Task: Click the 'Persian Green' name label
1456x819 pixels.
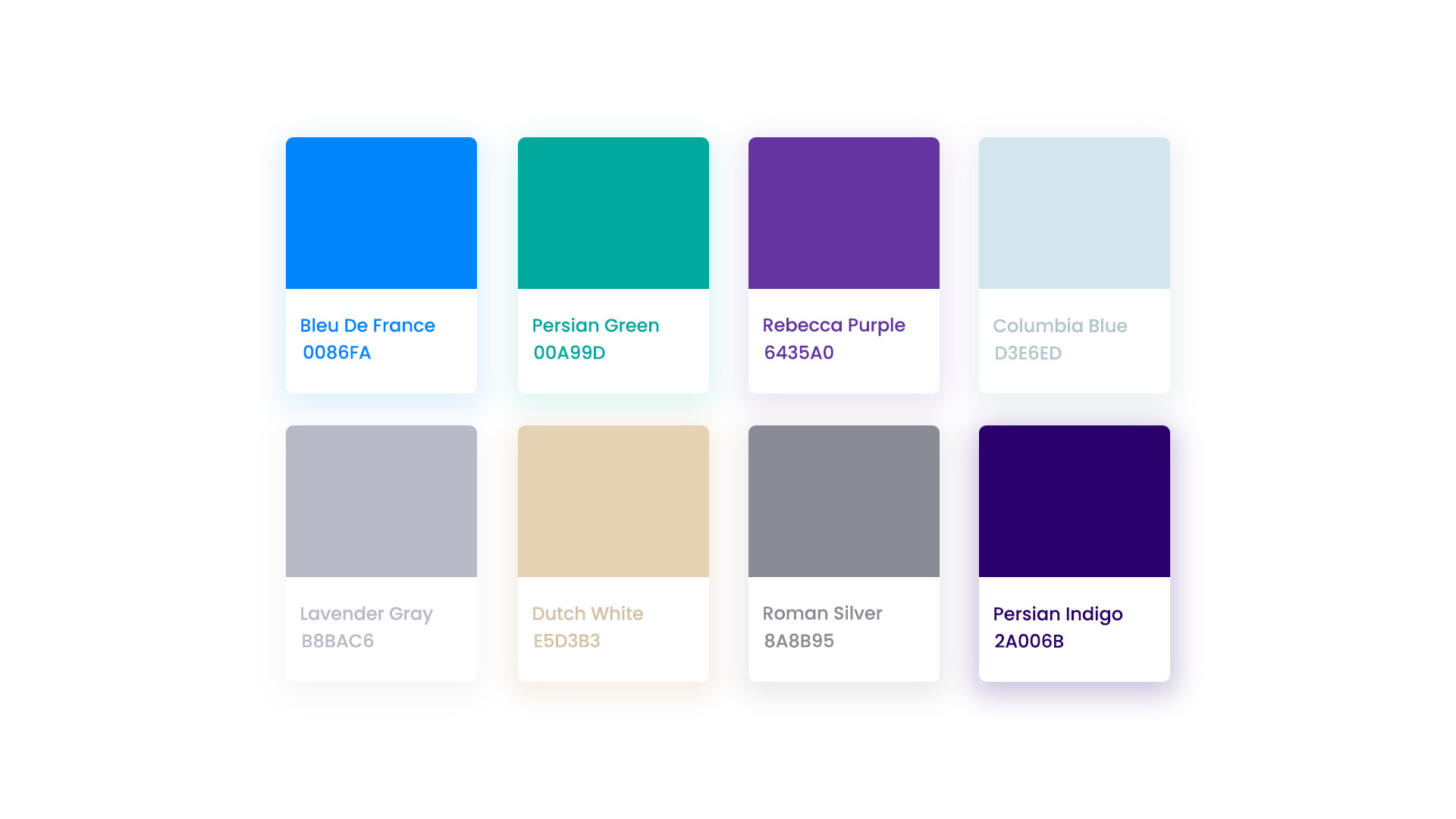Action: coord(595,326)
